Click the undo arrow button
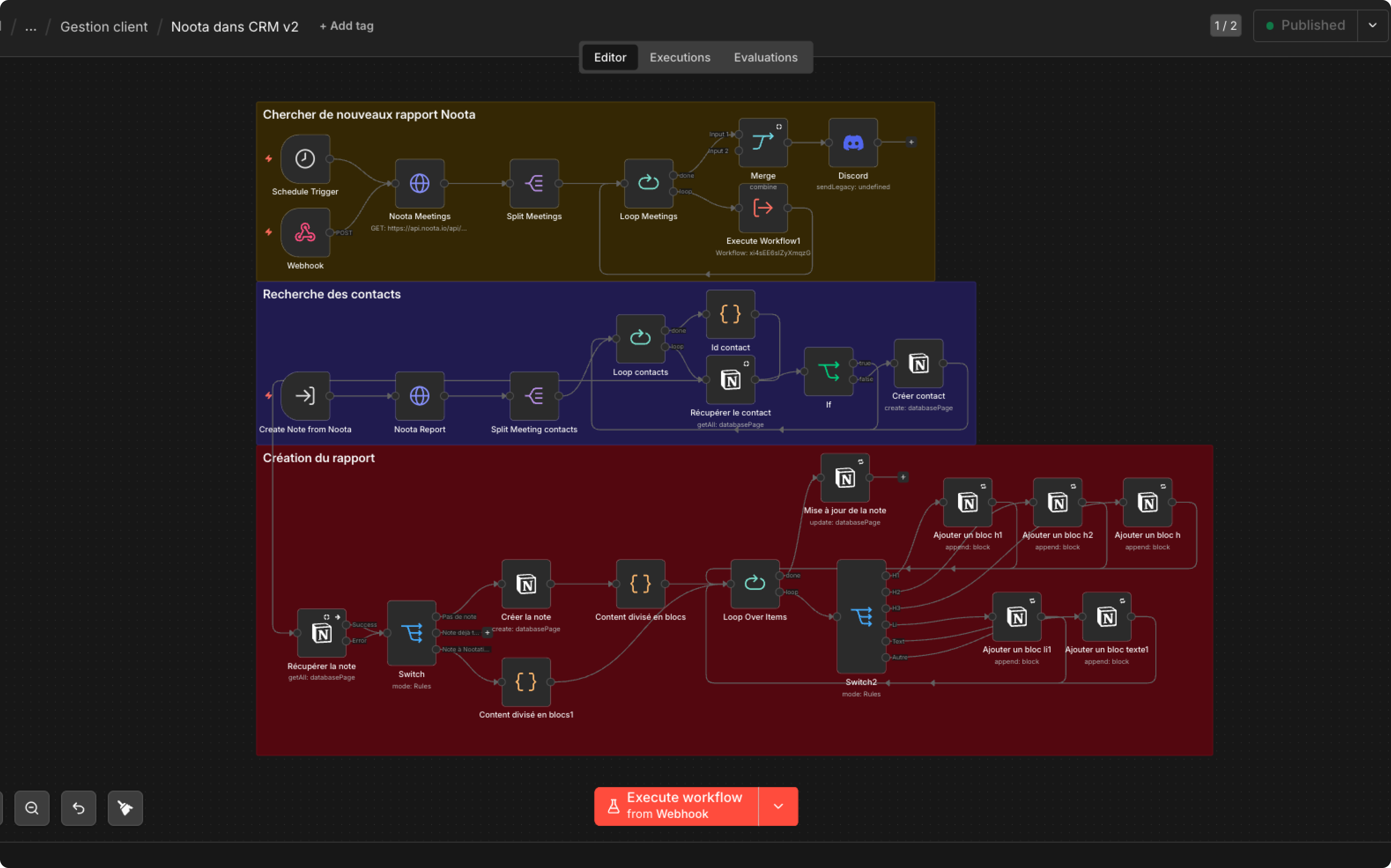Screen dimensions: 1391x868 pos(79,808)
